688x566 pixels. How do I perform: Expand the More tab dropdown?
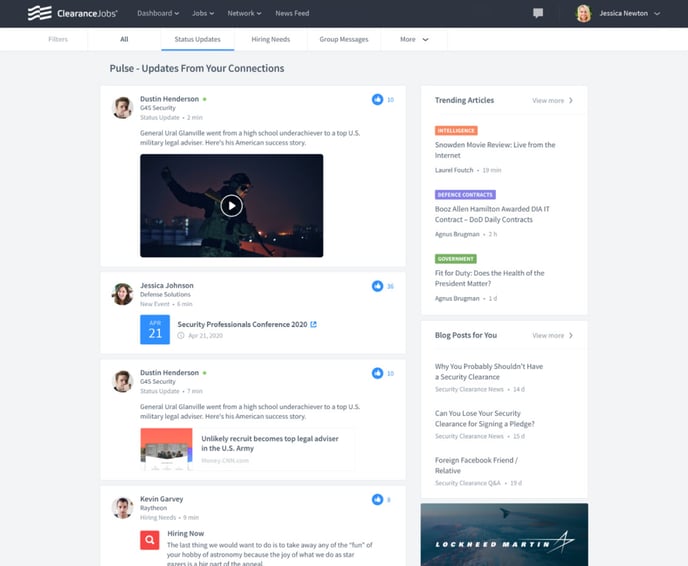point(414,39)
